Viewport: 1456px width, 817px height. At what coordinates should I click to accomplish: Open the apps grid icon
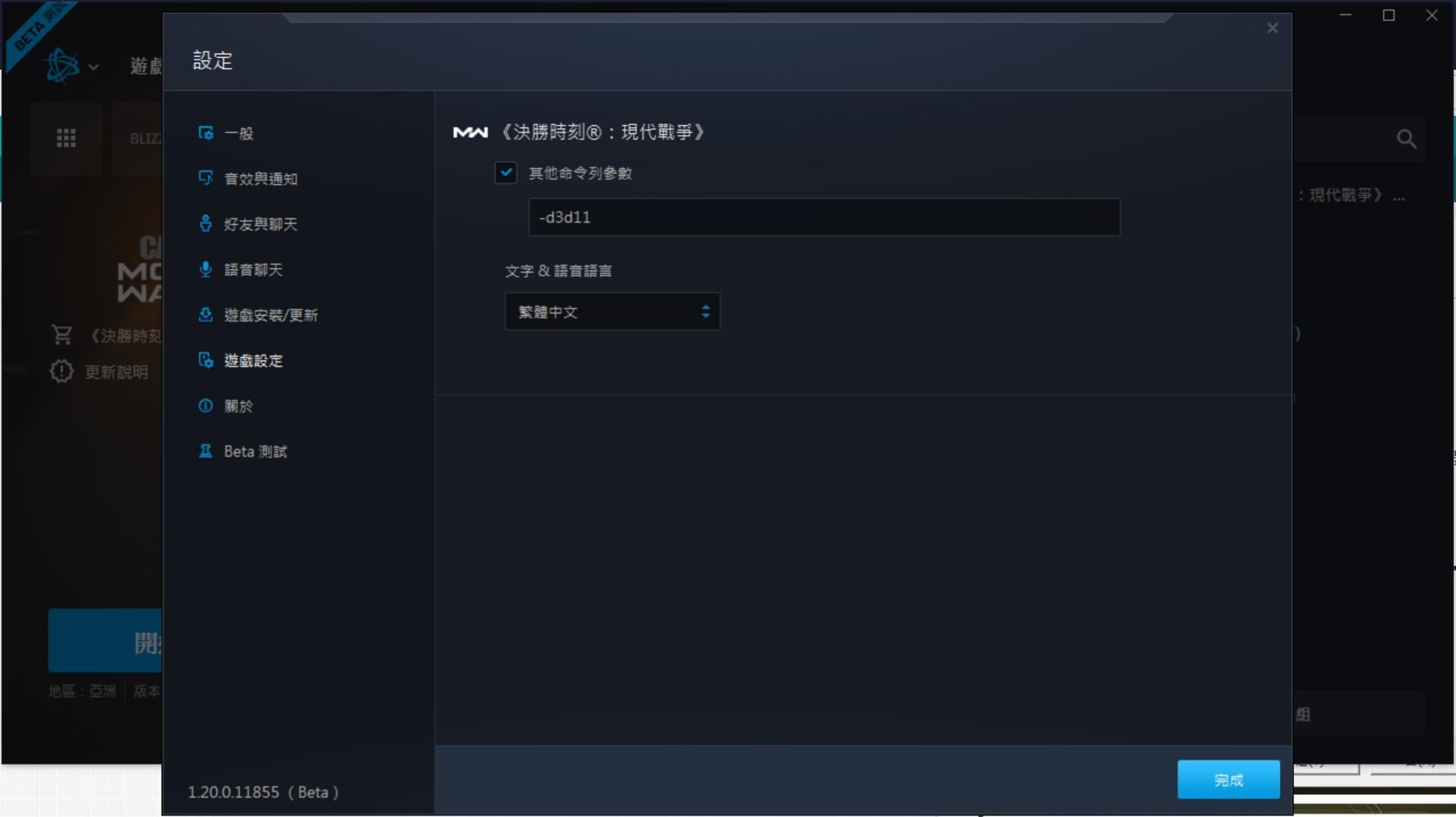coord(66,138)
